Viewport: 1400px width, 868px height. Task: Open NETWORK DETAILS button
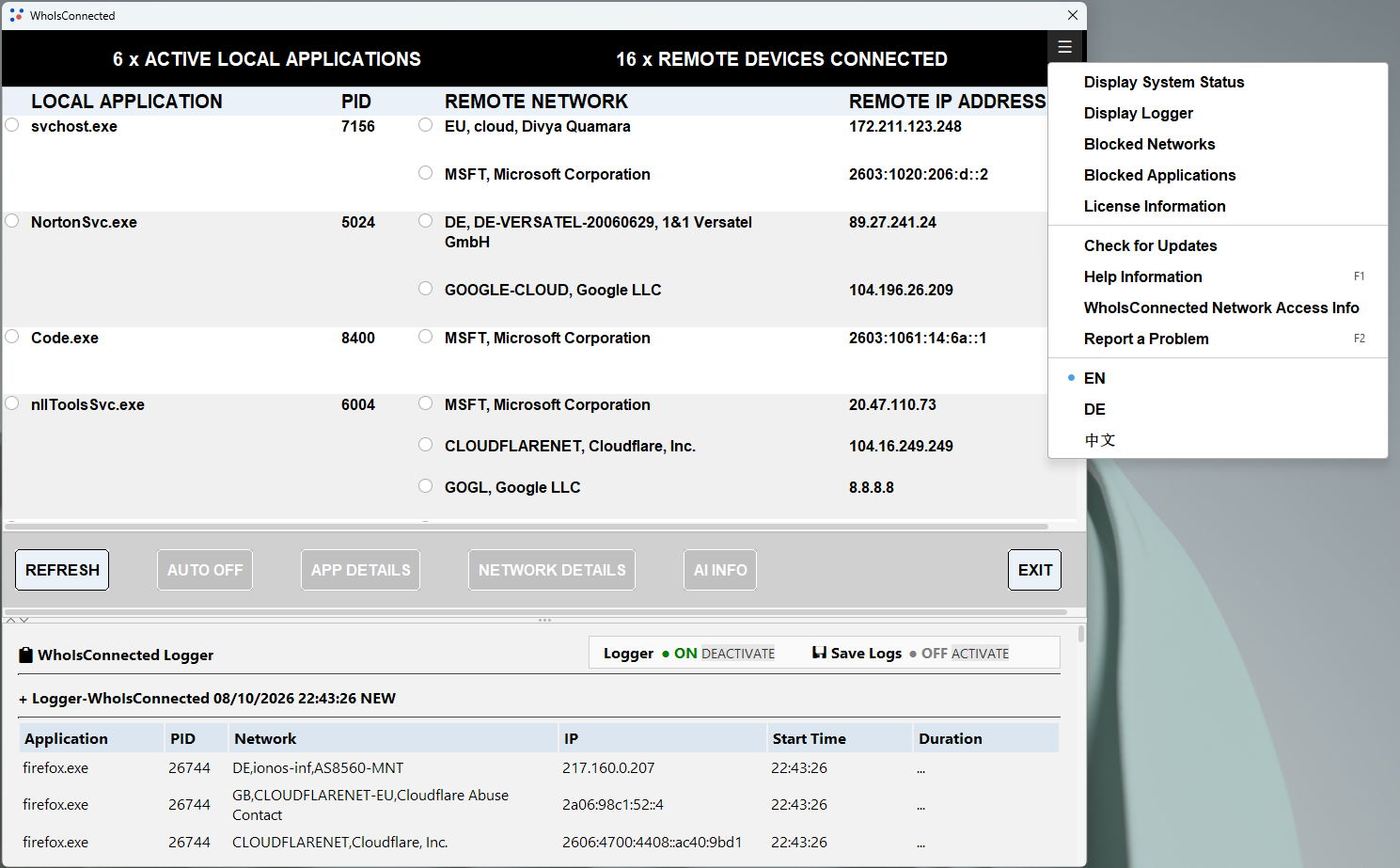point(552,570)
